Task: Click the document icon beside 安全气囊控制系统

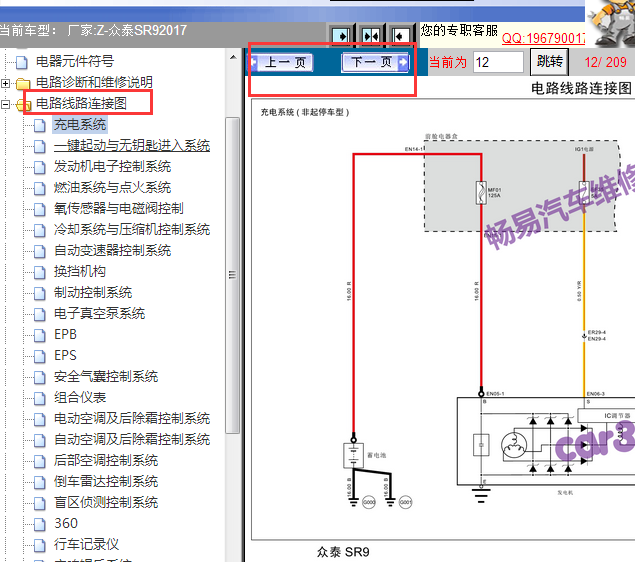Action: (x=40, y=378)
